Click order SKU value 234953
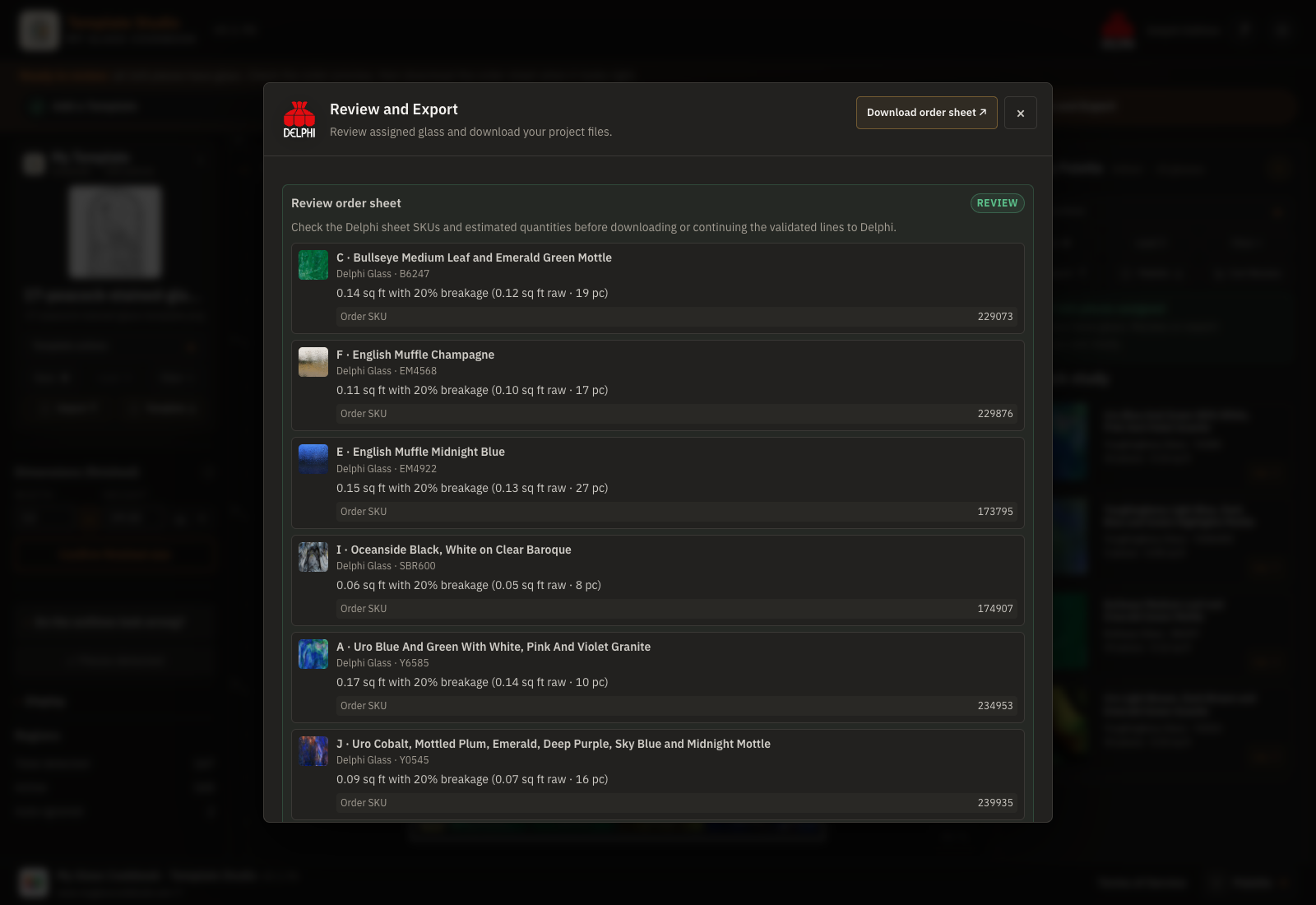Image resolution: width=1316 pixels, height=905 pixels. click(x=995, y=706)
